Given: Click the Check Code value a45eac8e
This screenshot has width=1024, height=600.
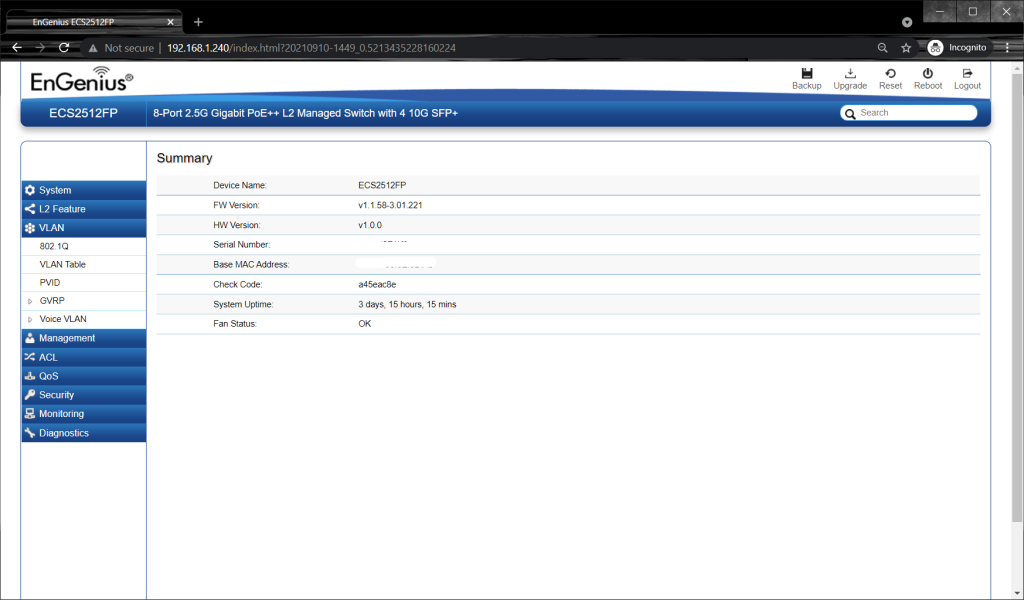Looking at the screenshot, I should (377, 285).
